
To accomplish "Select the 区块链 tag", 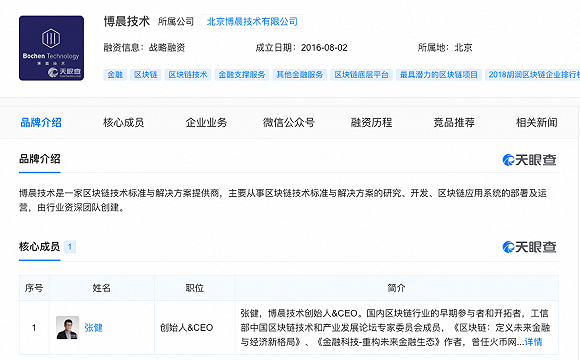I will coord(145,75).
